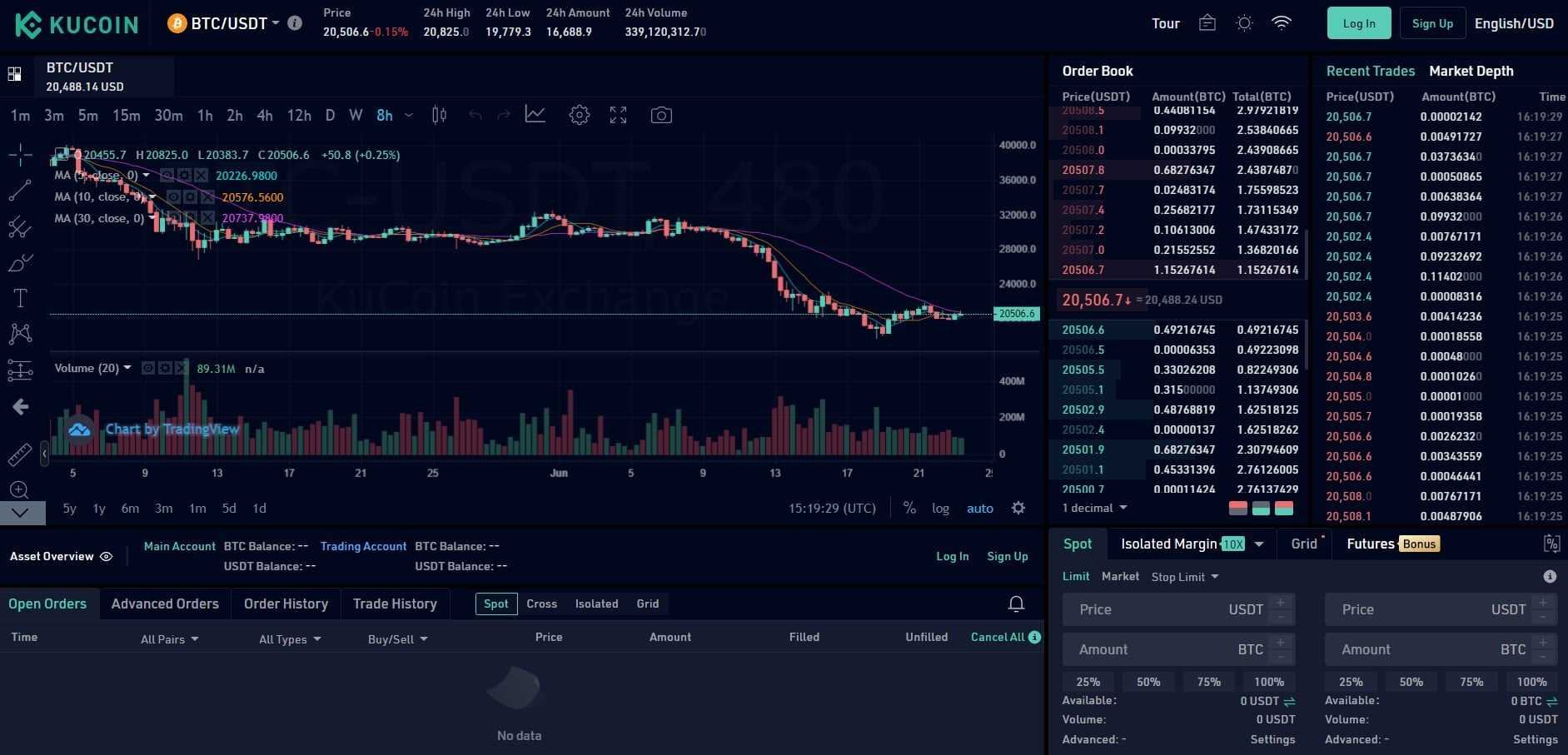The image size is (1568, 755).
Task: Click Cancel All orders link
Action: (x=998, y=637)
